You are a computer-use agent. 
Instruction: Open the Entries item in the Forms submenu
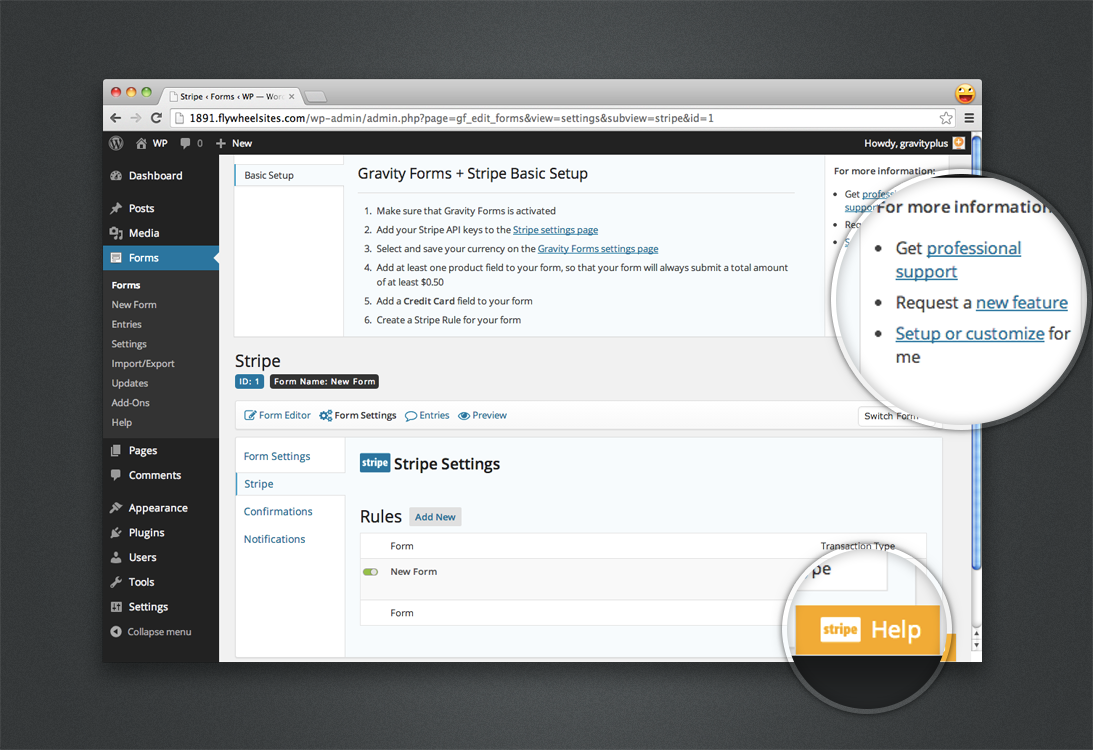[x=126, y=324]
